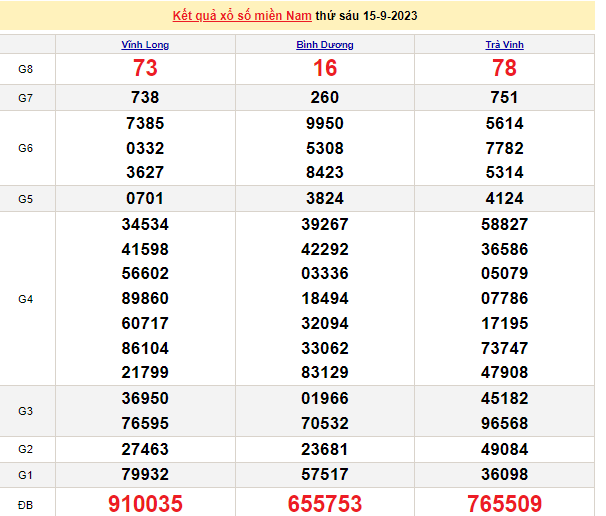The image size is (606, 516).
Task: Select G5 number 0701 under Vĩnh Long
Action: (145, 198)
